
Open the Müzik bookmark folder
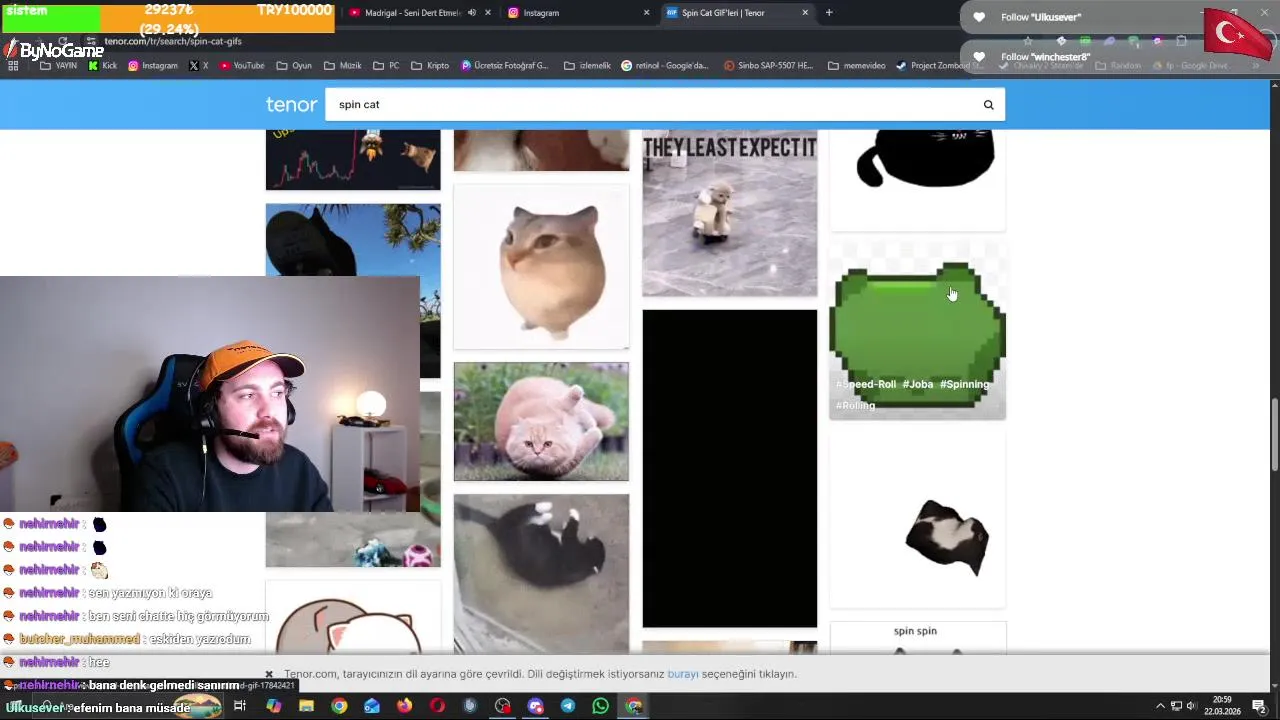[x=343, y=66]
